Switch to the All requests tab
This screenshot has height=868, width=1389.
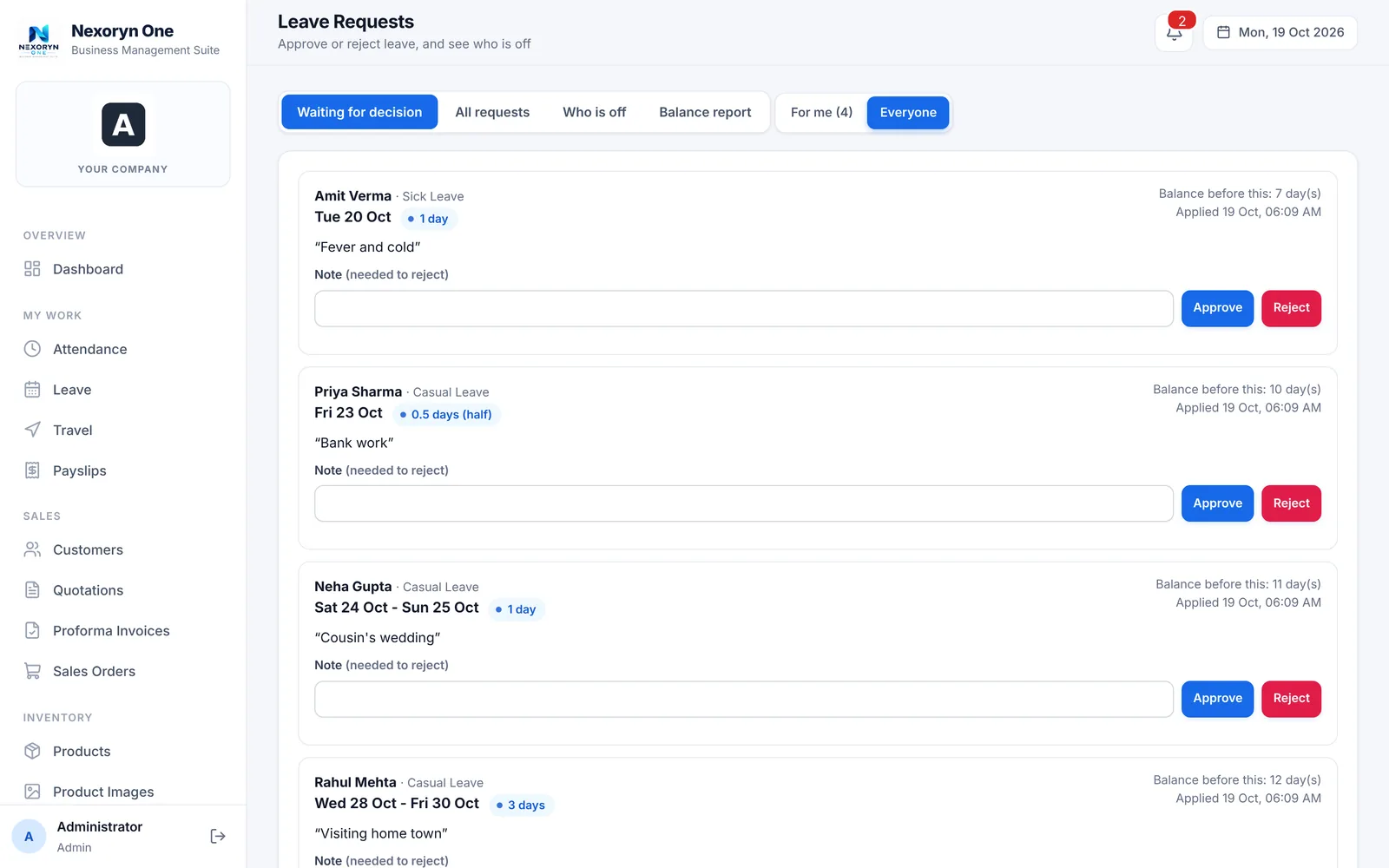pyautogui.click(x=492, y=112)
